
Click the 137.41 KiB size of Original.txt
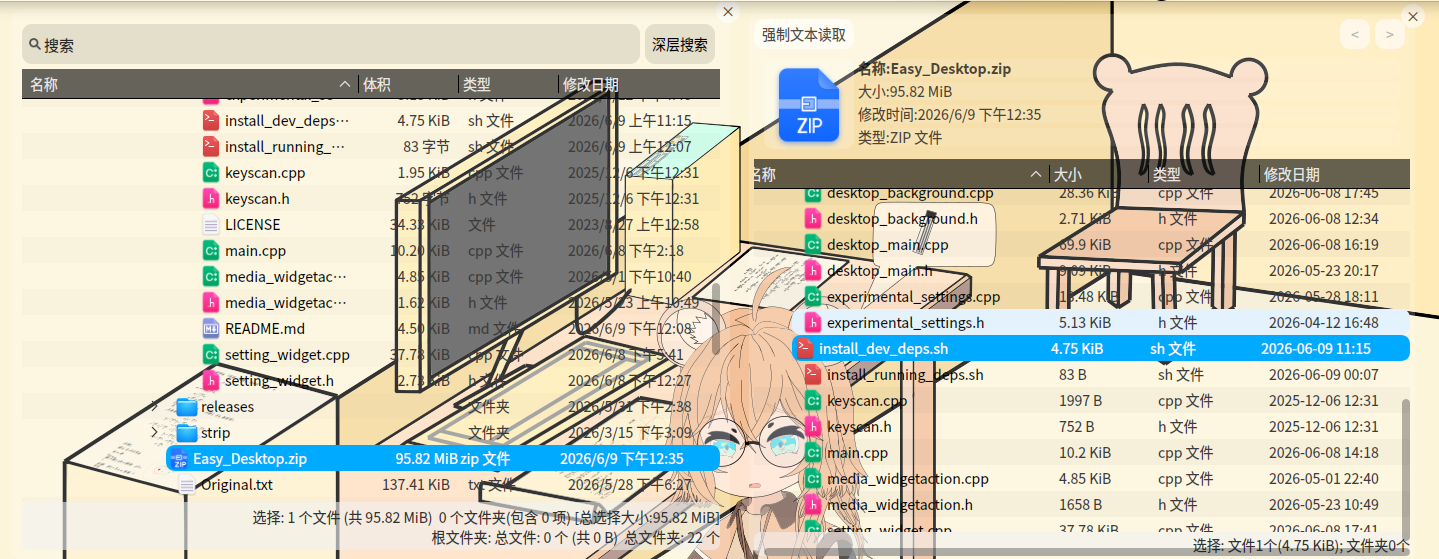point(415,485)
